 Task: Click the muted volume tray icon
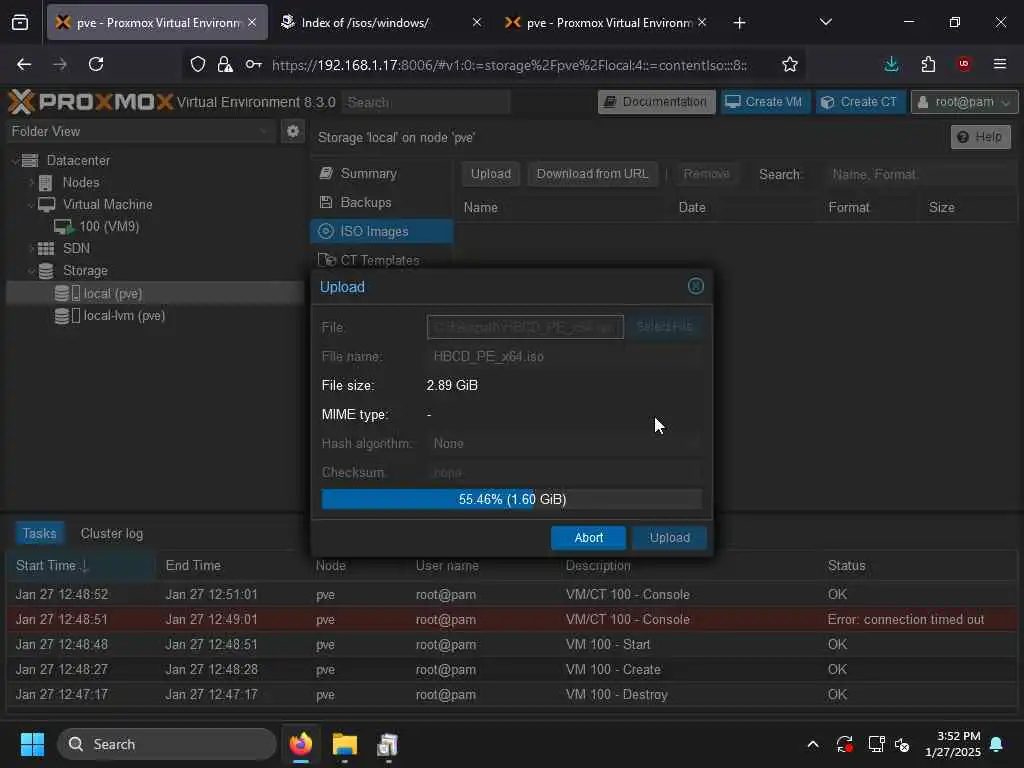pyautogui.click(x=902, y=744)
